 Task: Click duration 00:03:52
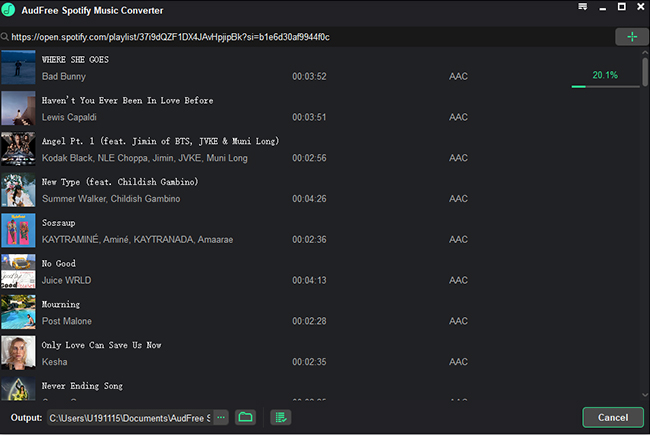point(309,77)
